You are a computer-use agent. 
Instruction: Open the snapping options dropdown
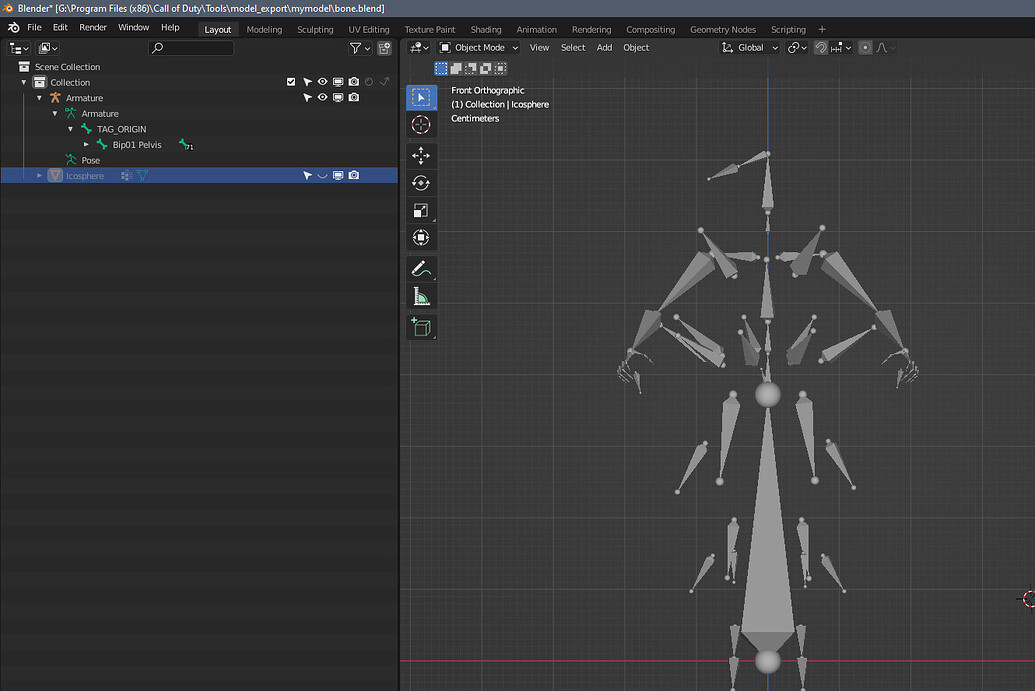(841, 48)
